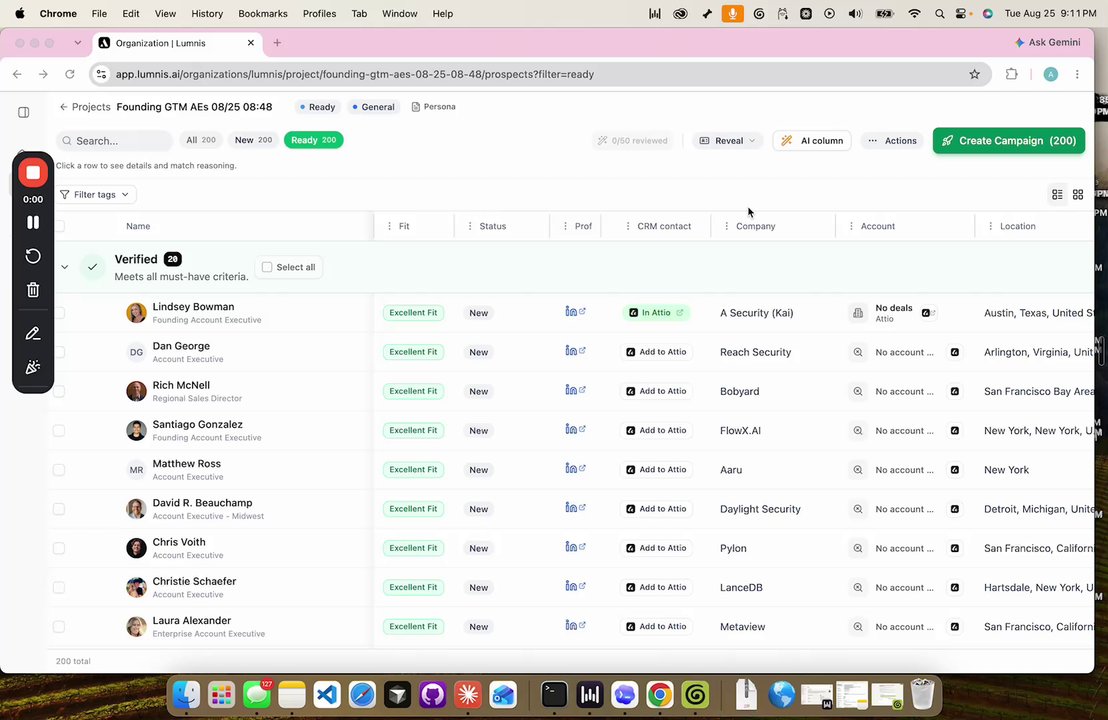Click Attio icon next to No deals

(928, 312)
